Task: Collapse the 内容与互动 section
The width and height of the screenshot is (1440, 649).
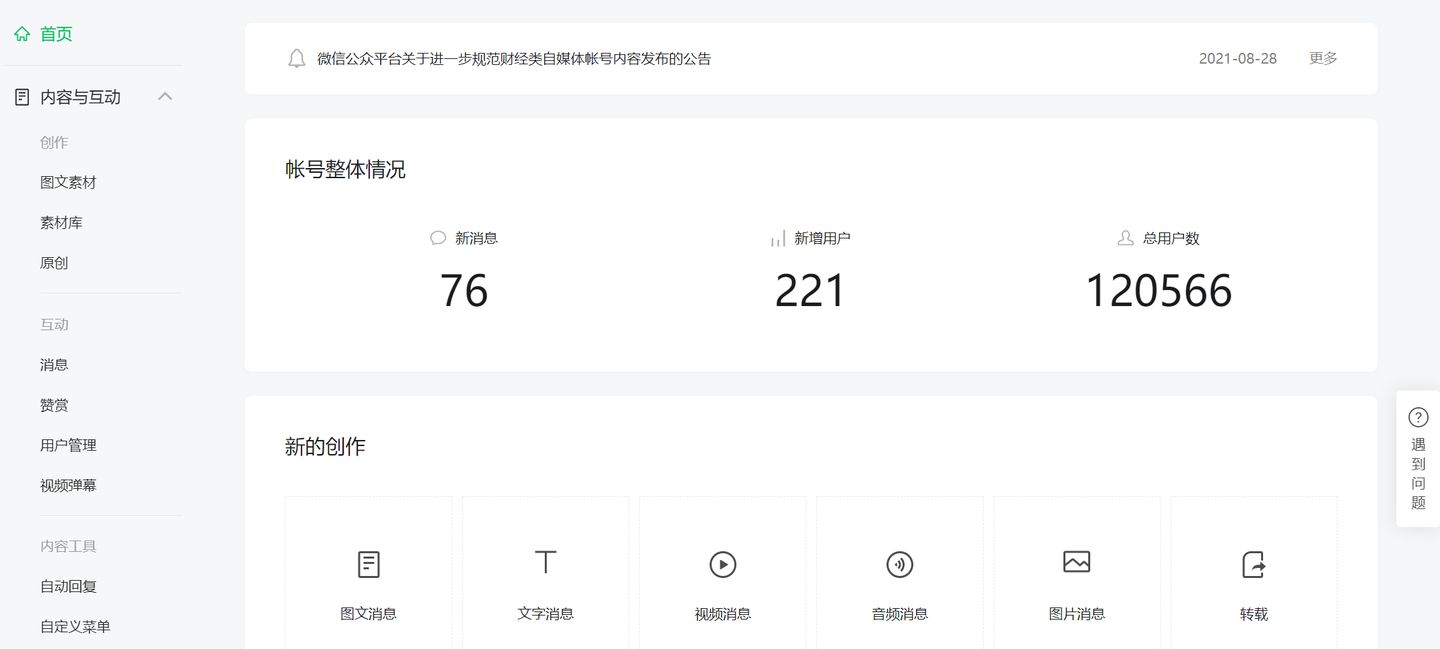Action: (x=165, y=96)
